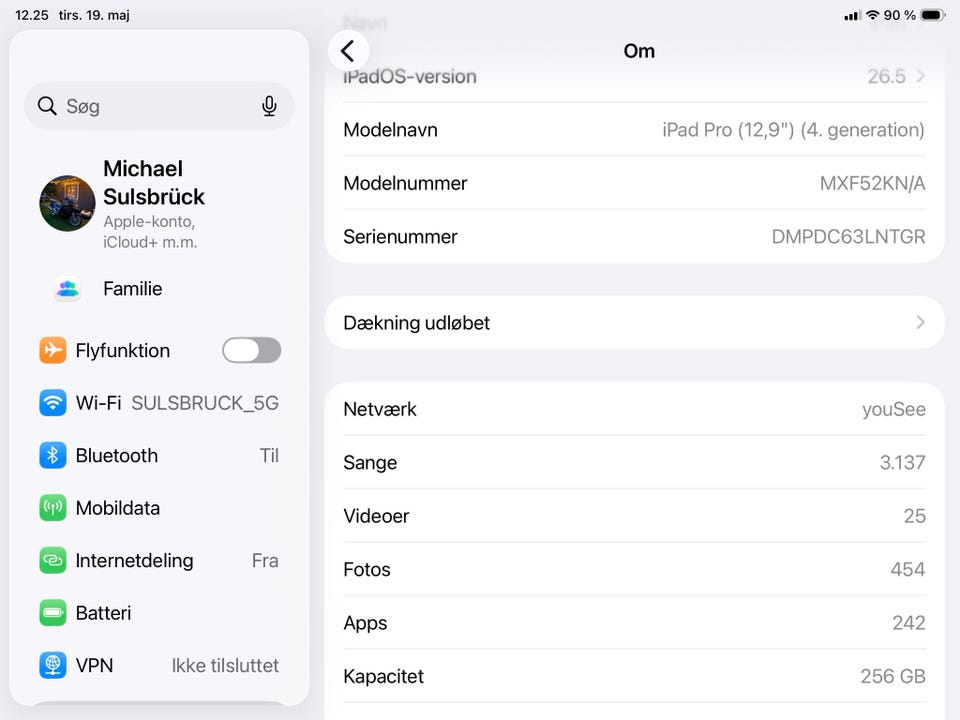Screen dimensions: 960x720
Task: Open the Mobildata settings row
Action: pos(159,508)
